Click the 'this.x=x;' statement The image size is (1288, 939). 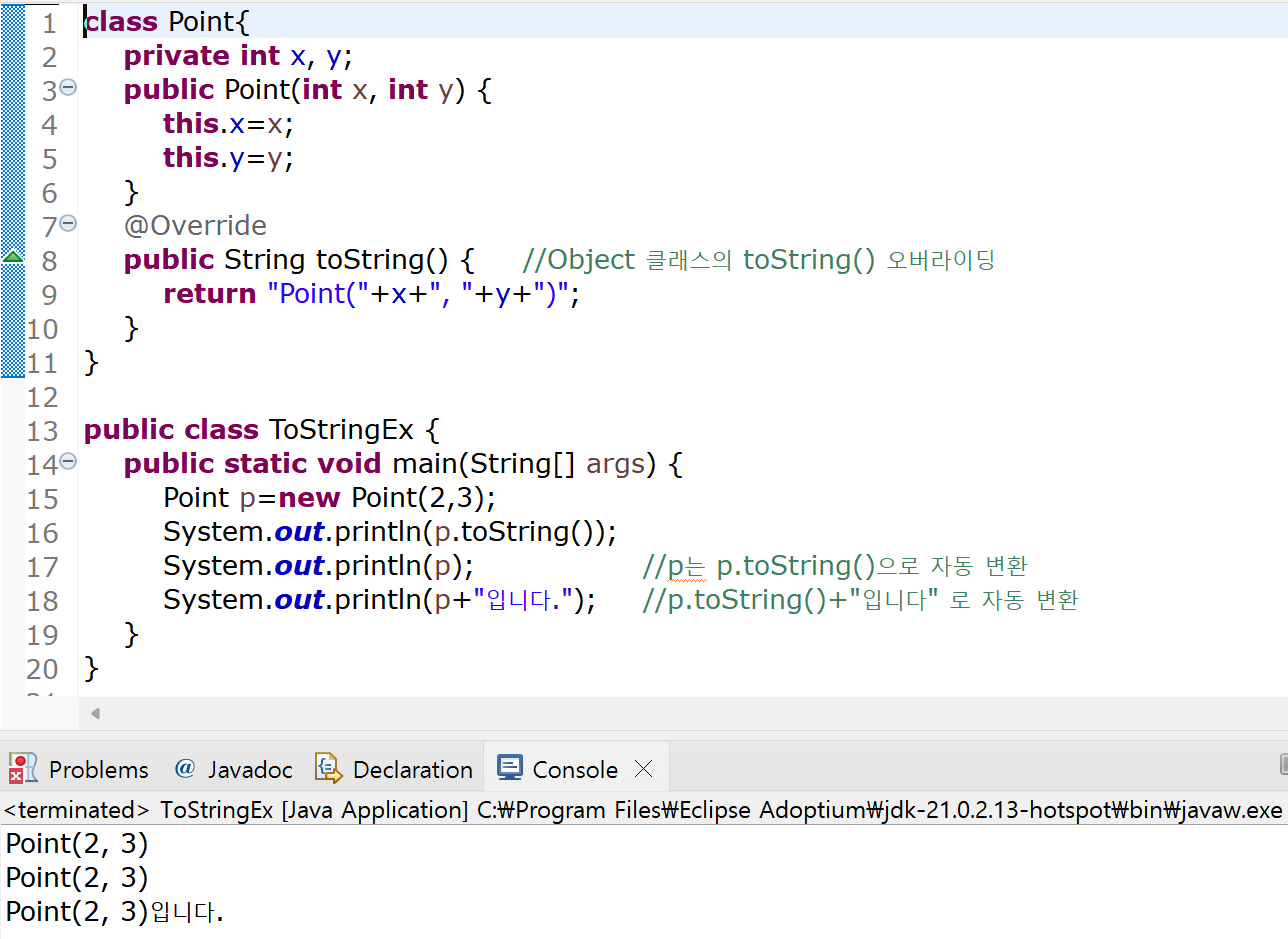[x=229, y=124]
